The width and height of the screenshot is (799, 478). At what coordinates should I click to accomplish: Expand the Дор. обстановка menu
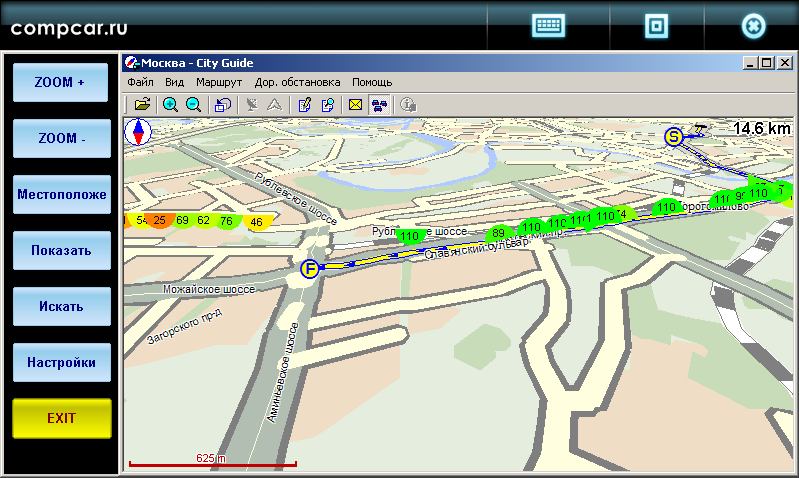297,82
